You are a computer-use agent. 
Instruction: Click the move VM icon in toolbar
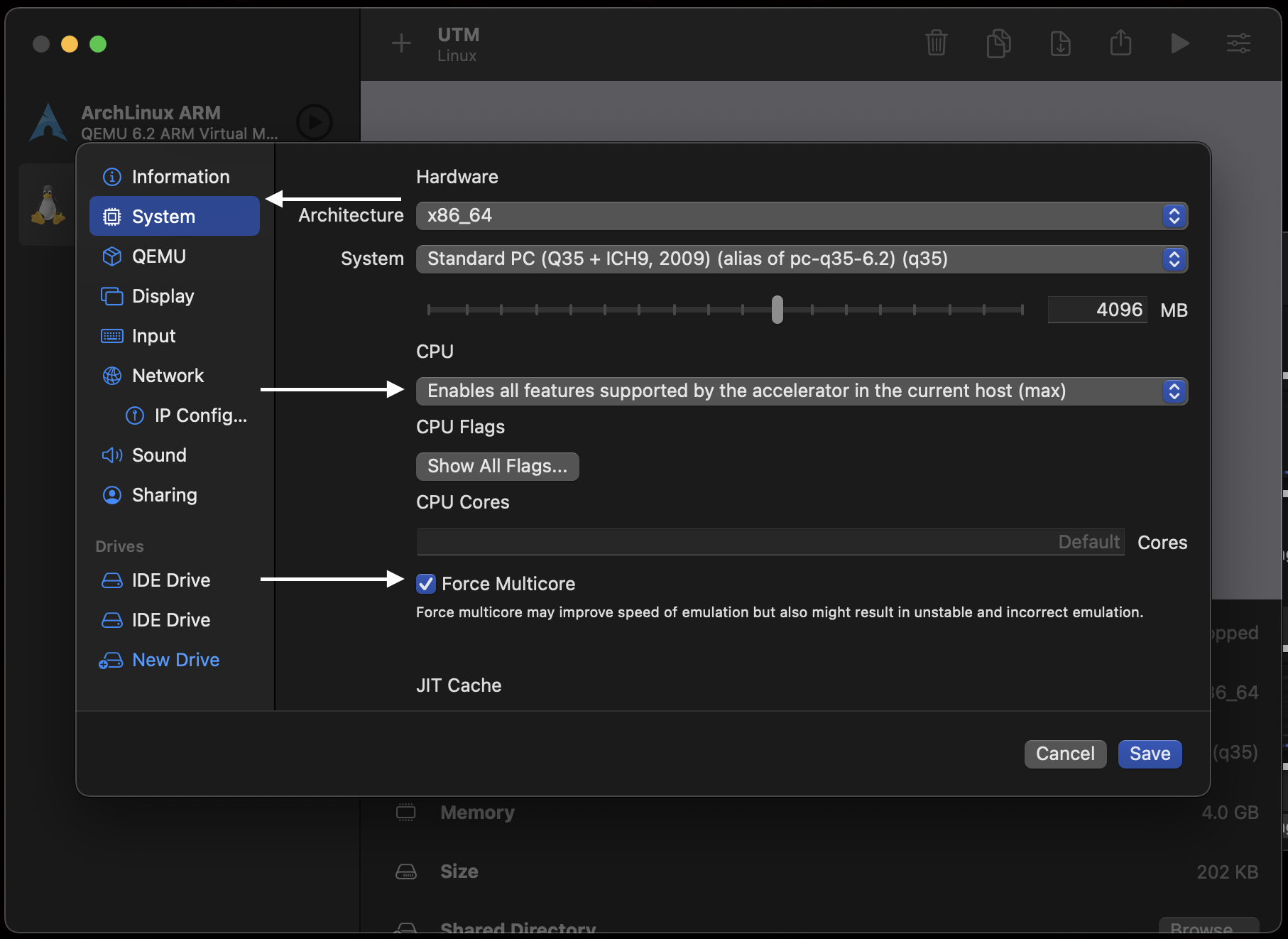click(1060, 43)
